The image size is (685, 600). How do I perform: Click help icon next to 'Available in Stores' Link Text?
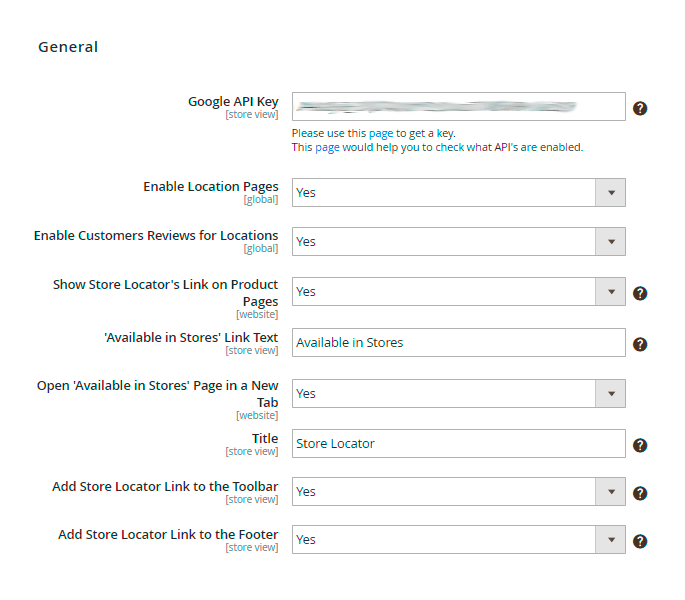pyautogui.click(x=640, y=344)
